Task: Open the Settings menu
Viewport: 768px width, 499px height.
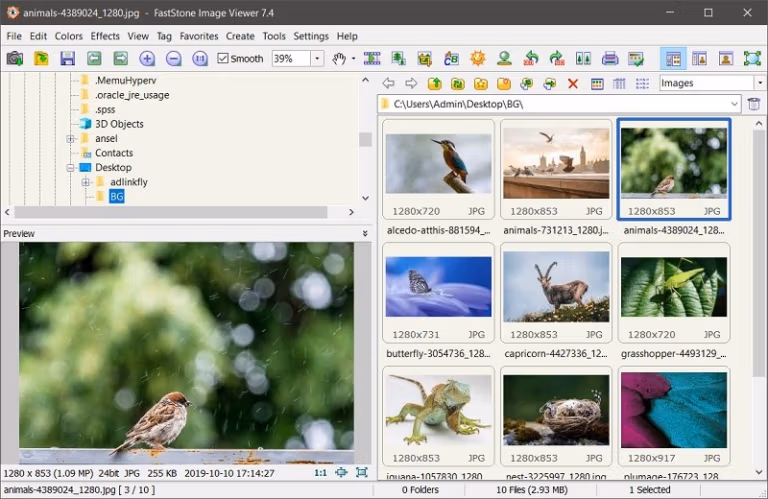Action: tap(311, 36)
